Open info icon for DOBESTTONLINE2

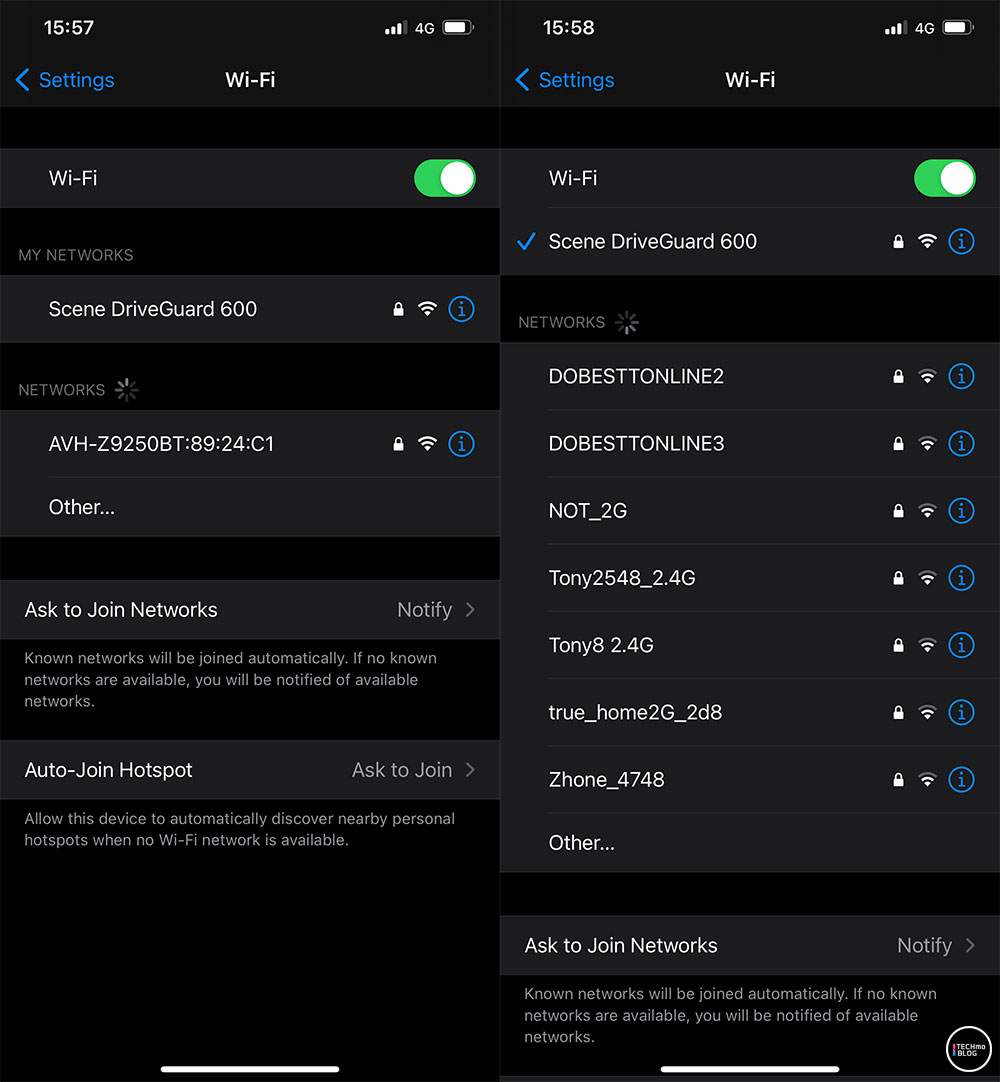961,376
